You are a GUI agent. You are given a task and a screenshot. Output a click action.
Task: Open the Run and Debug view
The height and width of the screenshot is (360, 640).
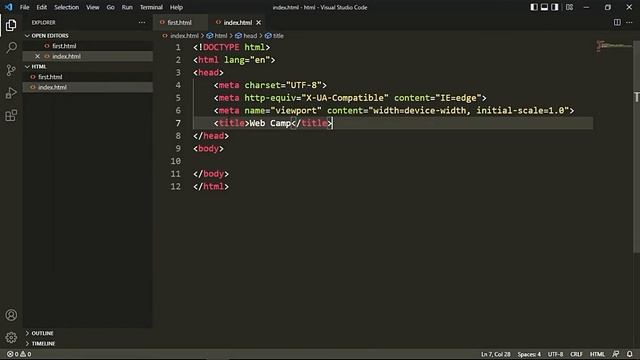tap(11, 93)
